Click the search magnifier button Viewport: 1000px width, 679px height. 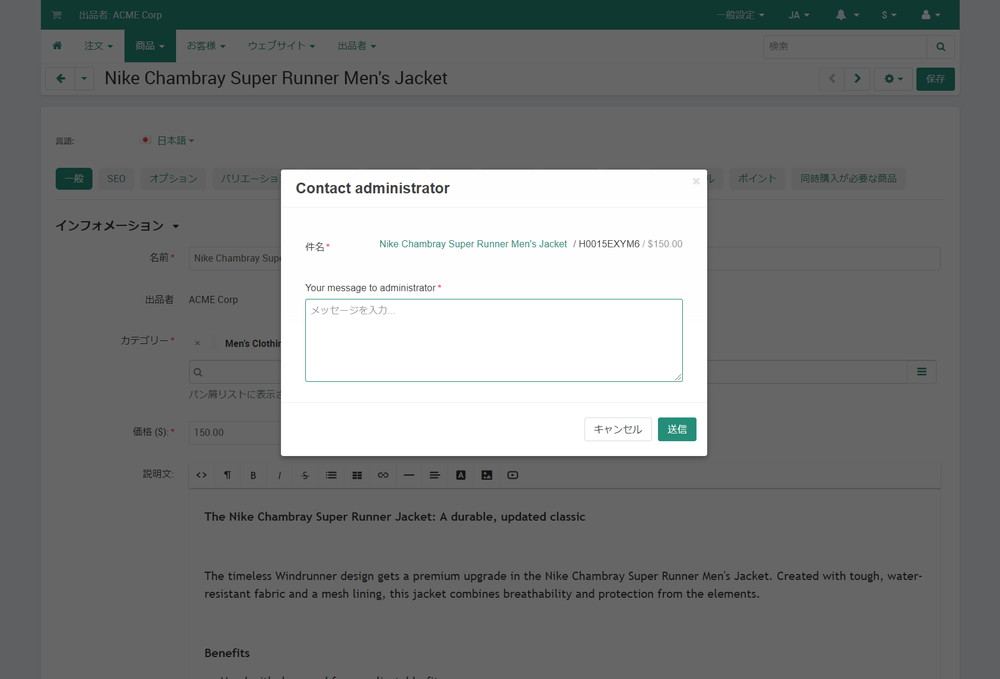click(x=941, y=47)
